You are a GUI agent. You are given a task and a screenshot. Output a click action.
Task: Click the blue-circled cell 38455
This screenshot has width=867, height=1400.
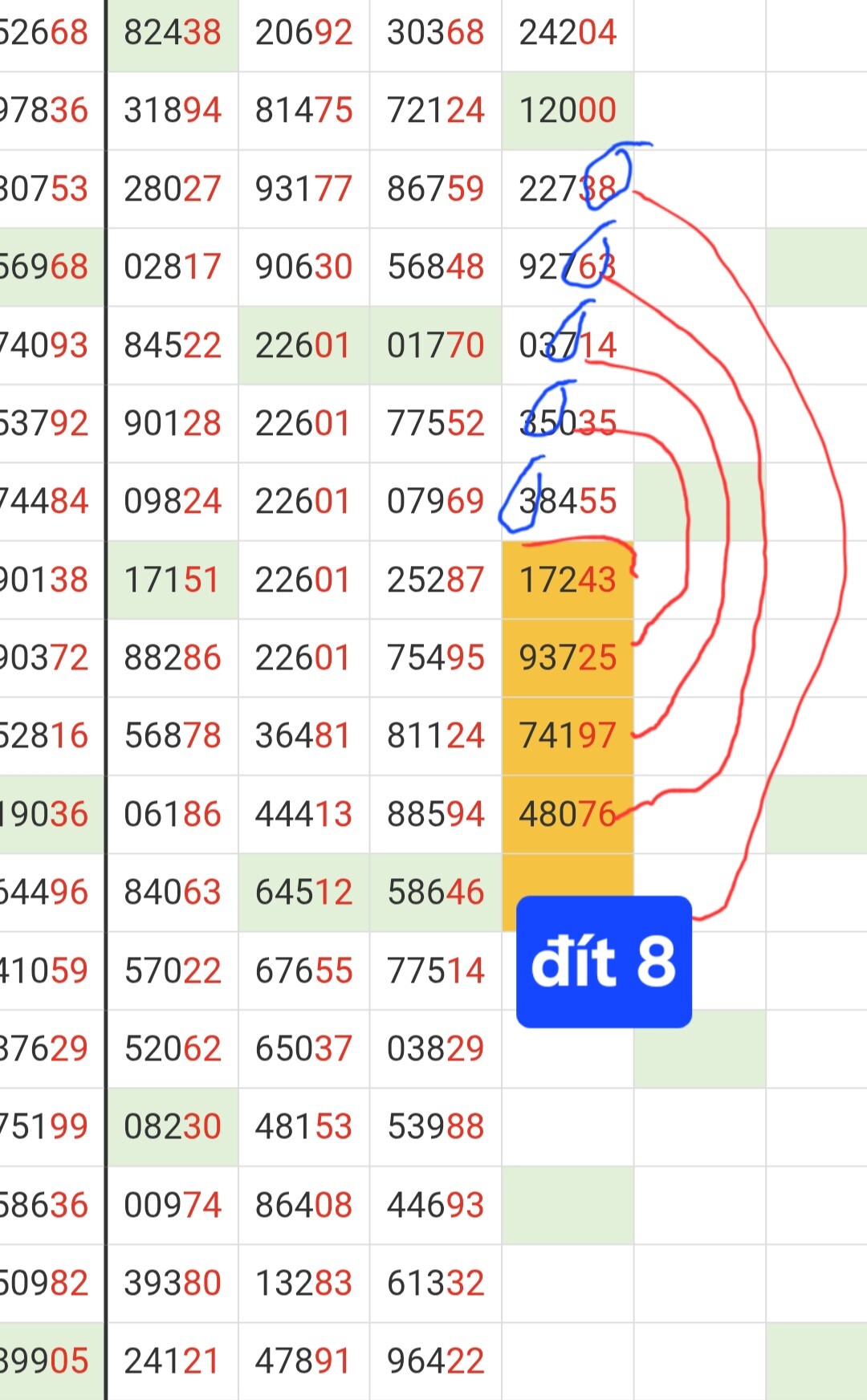point(568,501)
